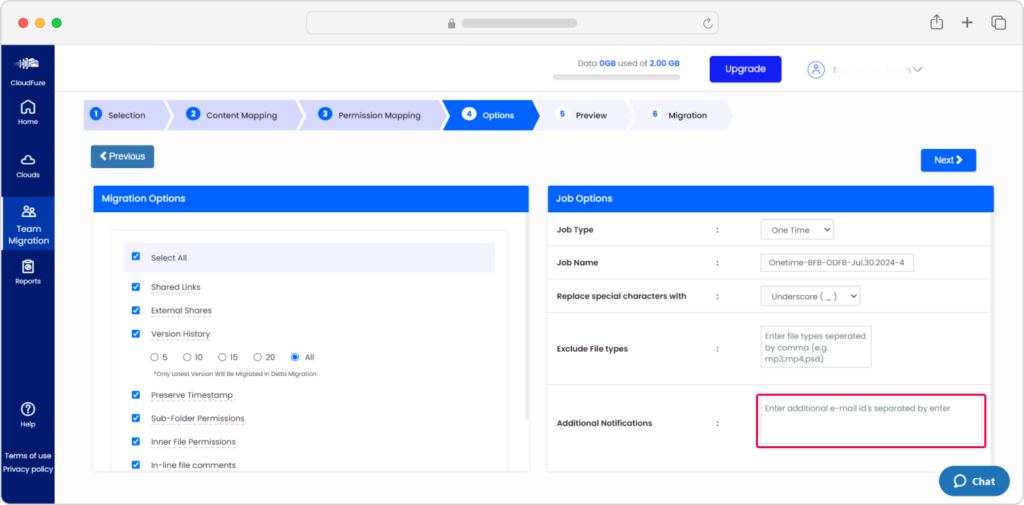
Task: Disable the Preserve Timestamp checkbox
Action: (136, 395)
